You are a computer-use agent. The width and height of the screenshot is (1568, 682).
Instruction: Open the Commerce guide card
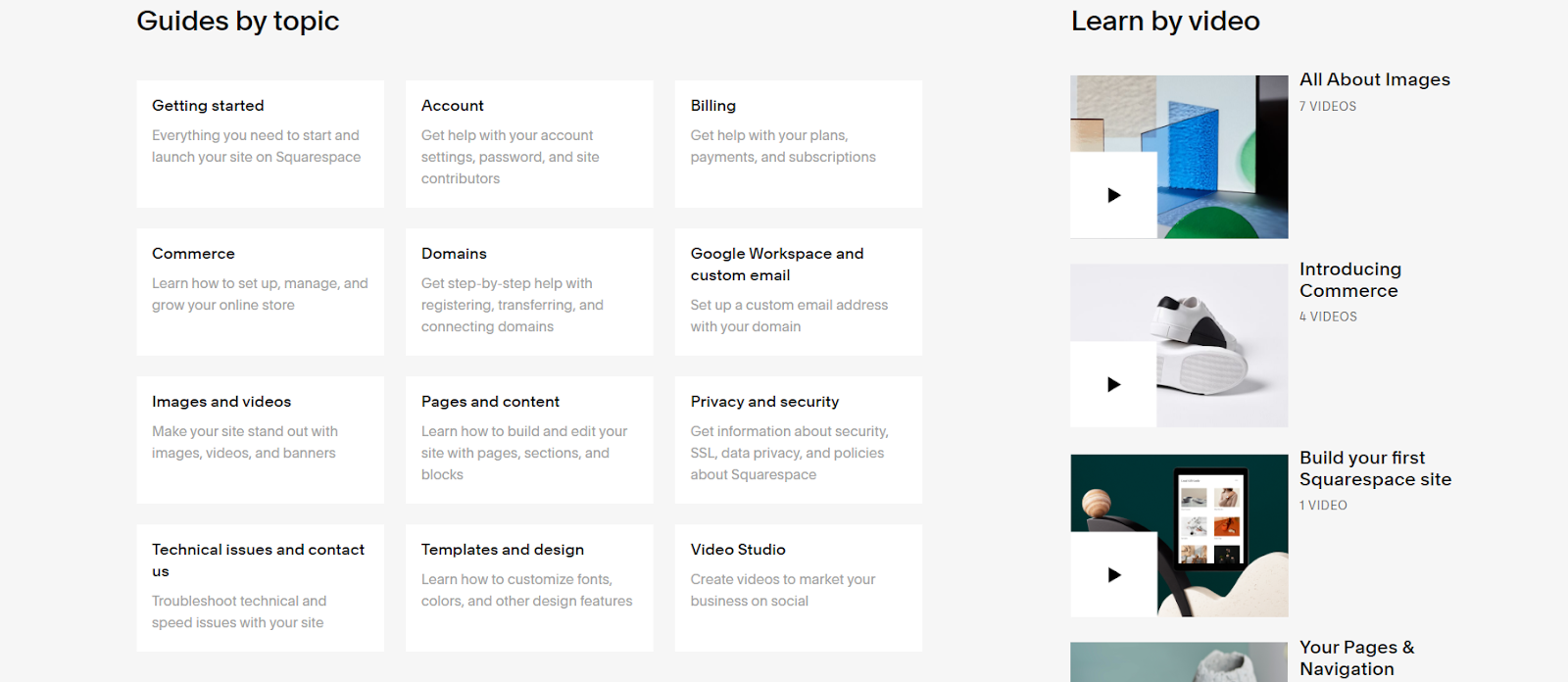click(261, 292)
